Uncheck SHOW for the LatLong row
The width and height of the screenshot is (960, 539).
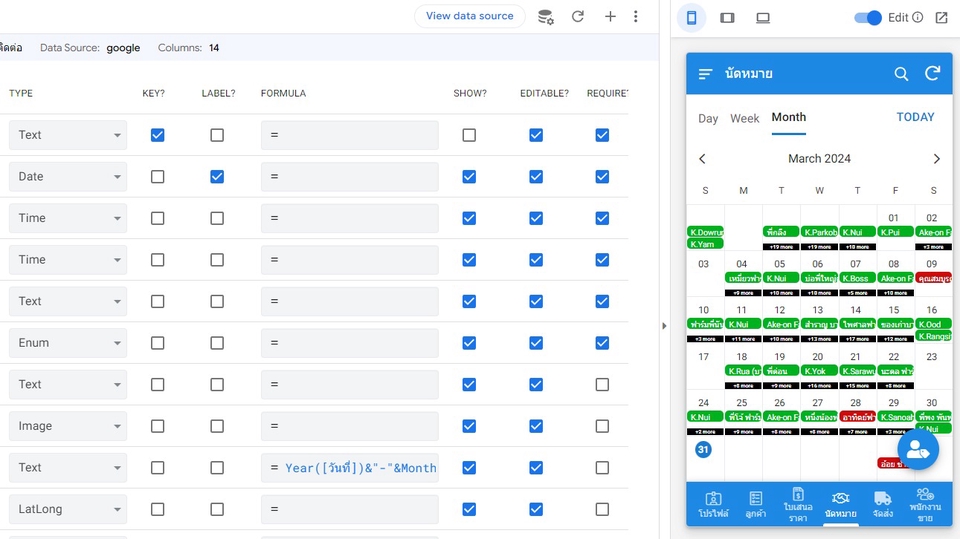[x=469, y=509]
